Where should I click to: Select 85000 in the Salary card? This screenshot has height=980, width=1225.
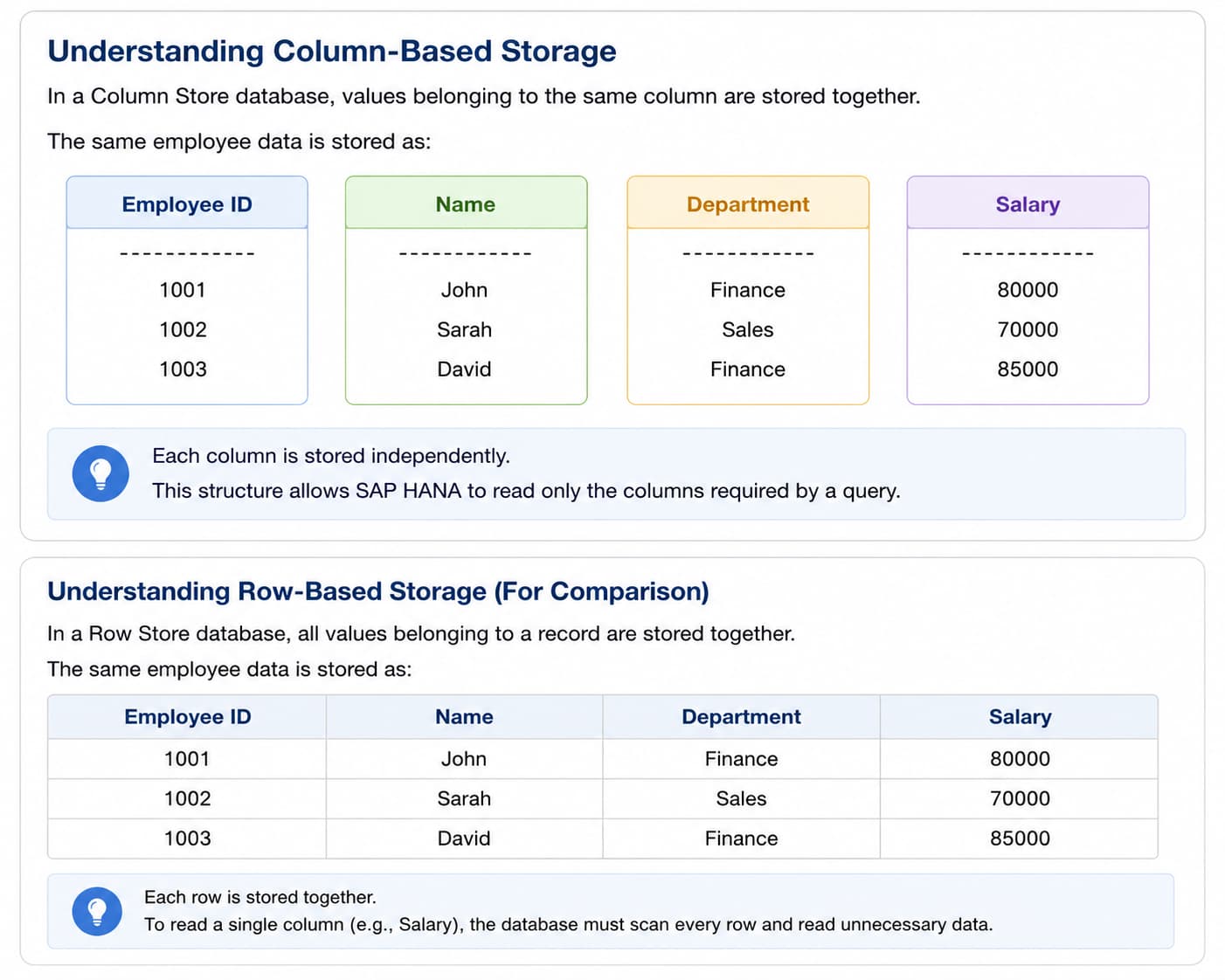1028,369
